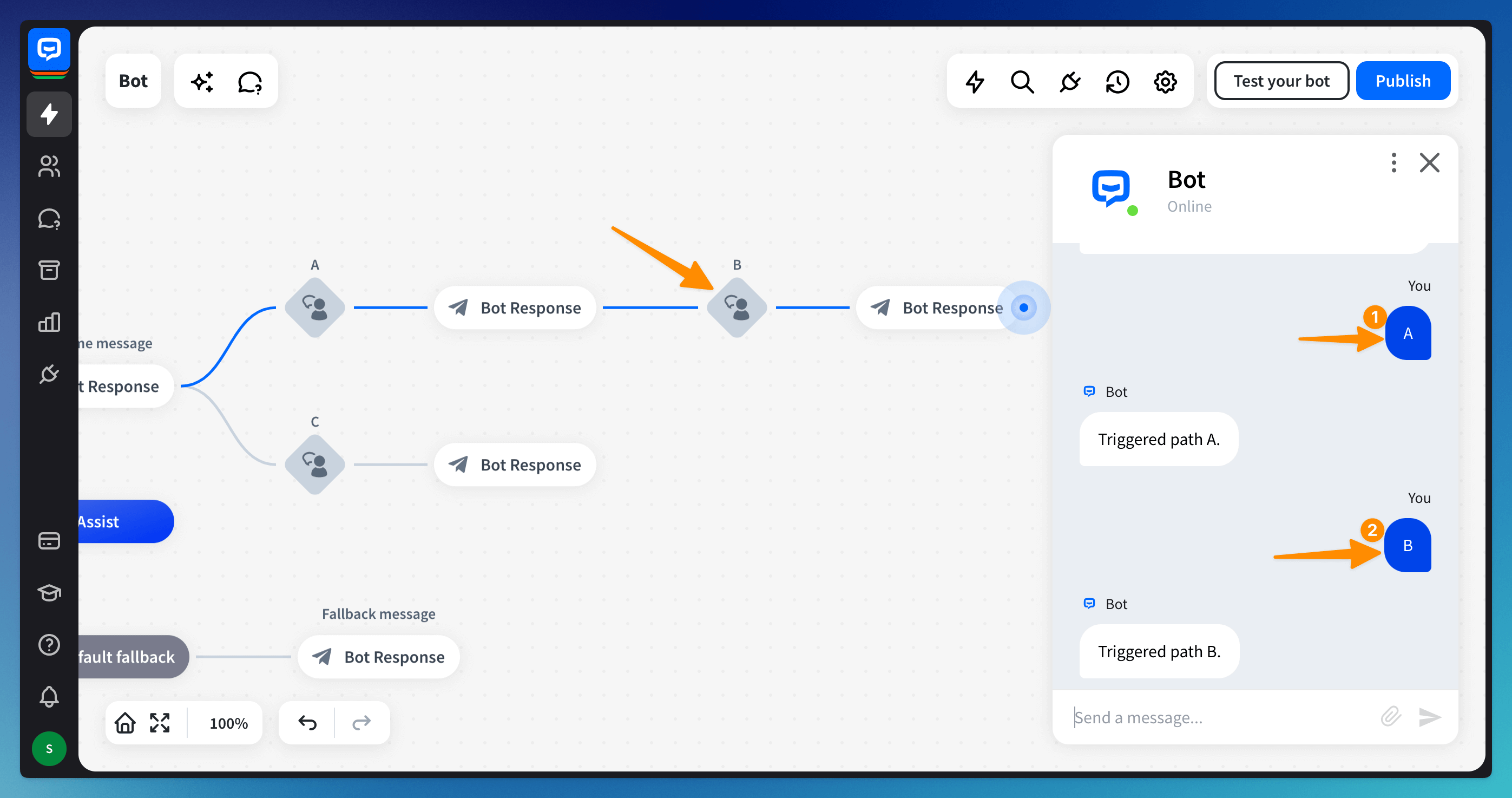Click the lightning bolt icon in top toolbar
This screenshot has width=1512, height=798.
(975, 81)
